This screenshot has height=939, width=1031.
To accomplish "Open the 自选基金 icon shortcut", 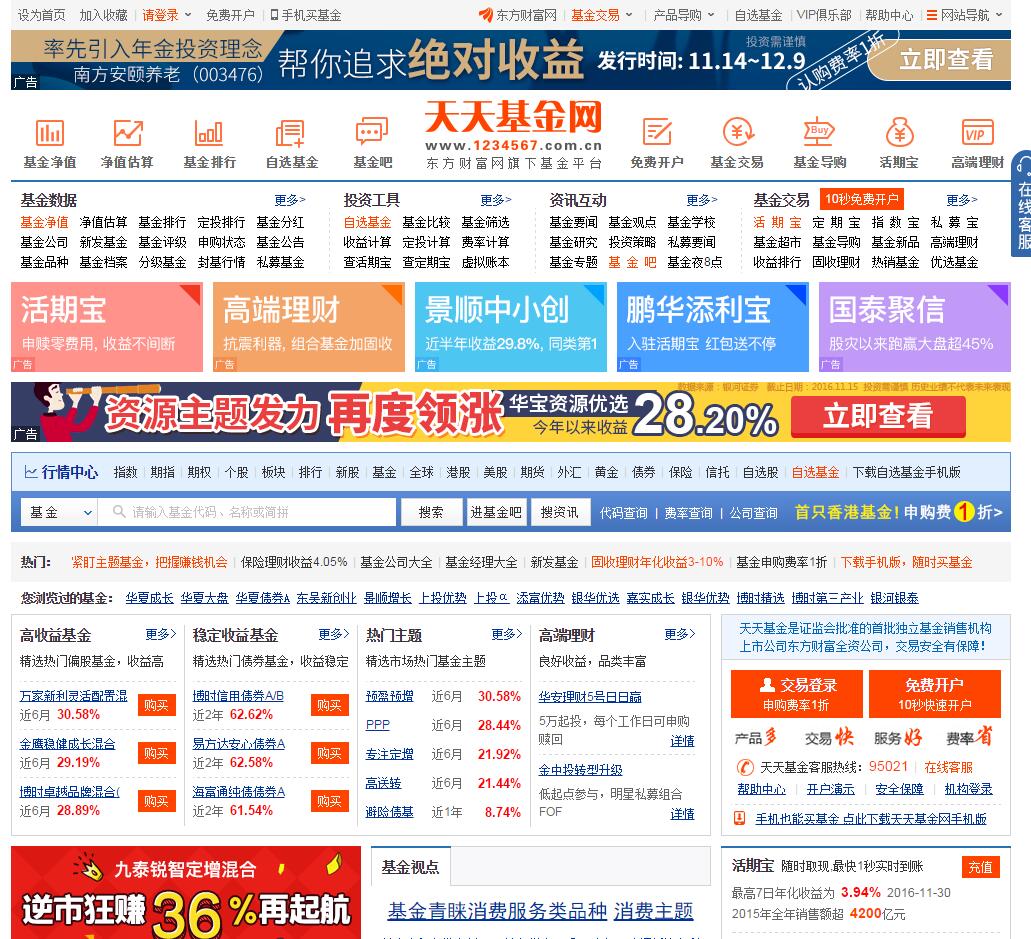I will (x=291, y=143).
